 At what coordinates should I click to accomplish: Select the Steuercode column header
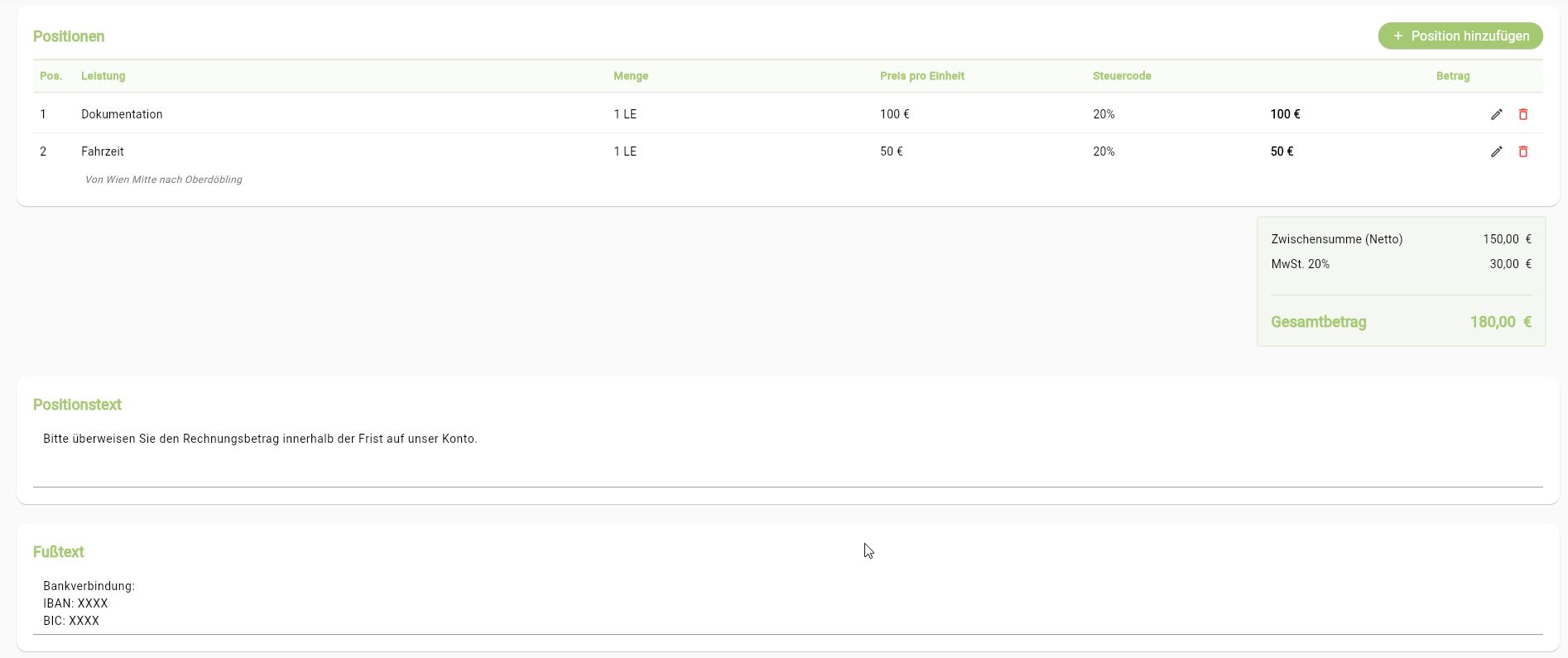point(1122,76)
